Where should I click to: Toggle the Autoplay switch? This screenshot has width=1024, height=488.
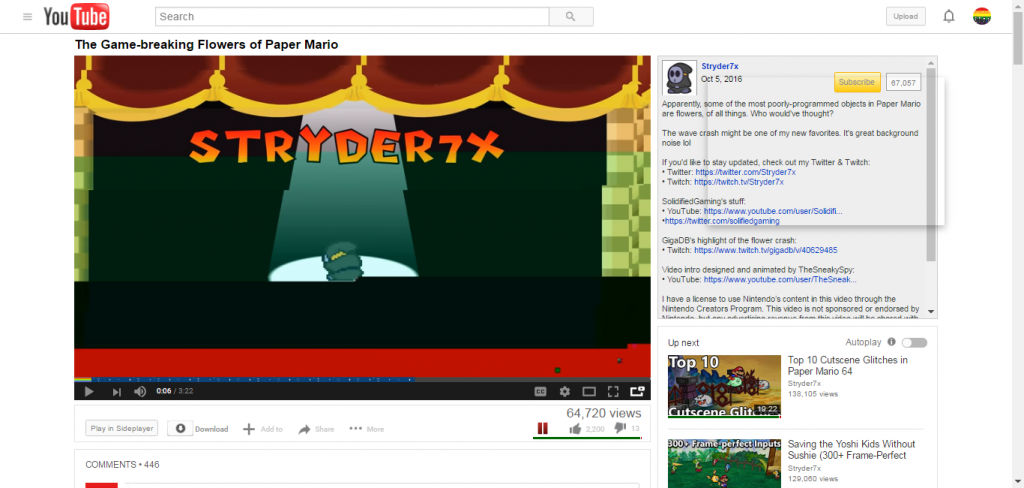914,342
